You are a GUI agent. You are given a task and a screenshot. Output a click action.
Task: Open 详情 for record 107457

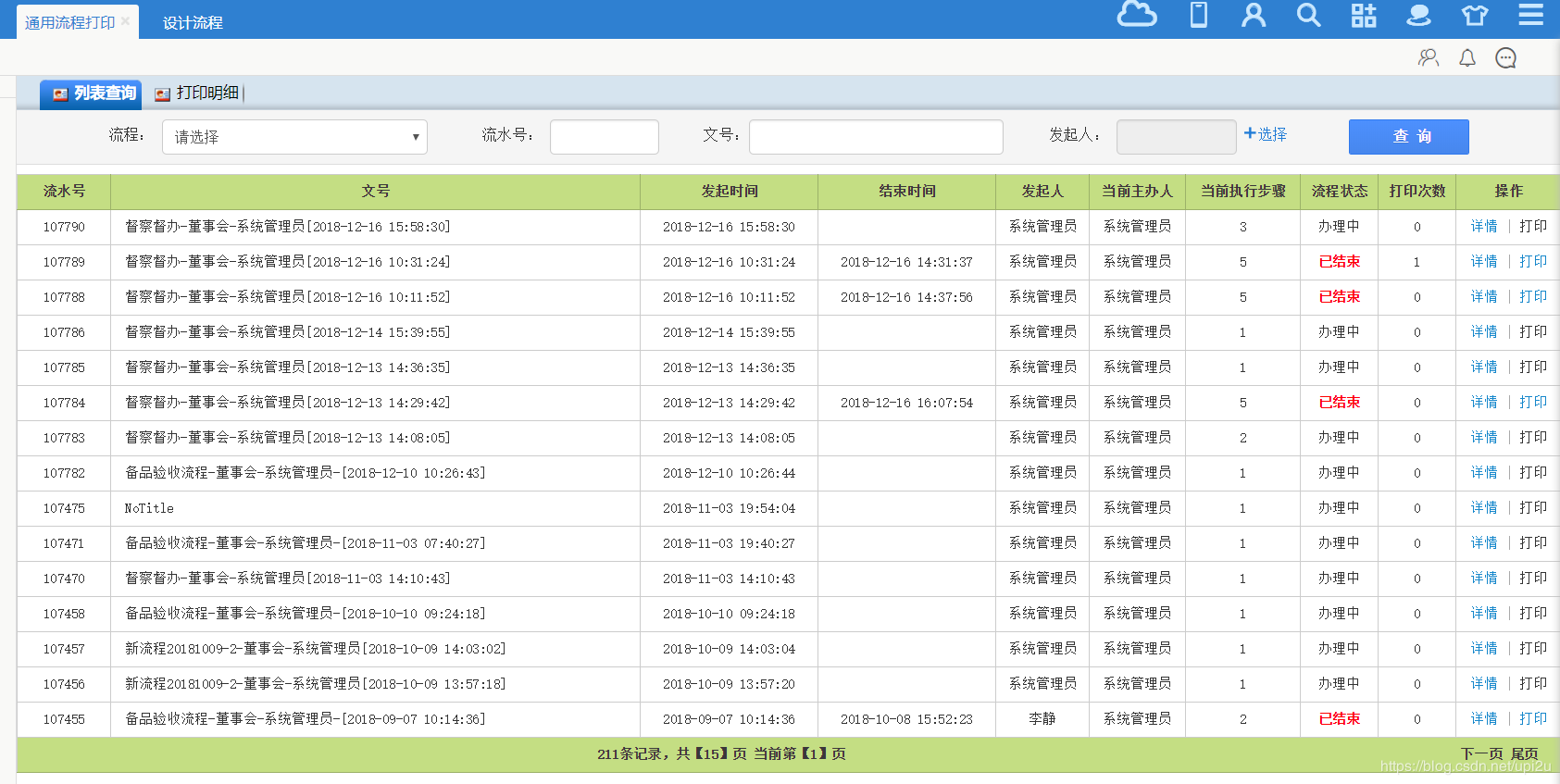pyautogui.click(x=1484, y=649)
